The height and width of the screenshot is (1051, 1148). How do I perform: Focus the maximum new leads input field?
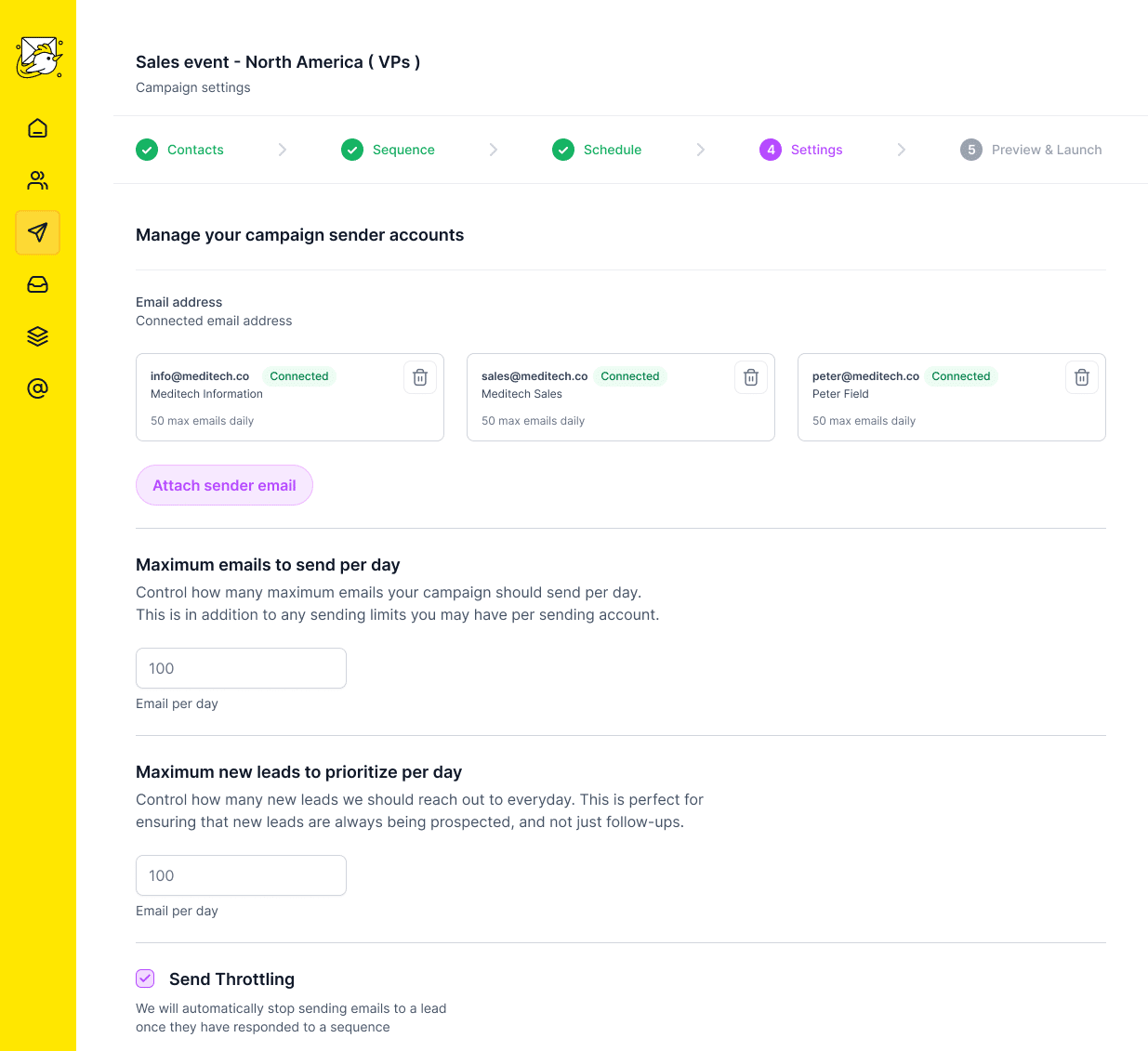241,875
